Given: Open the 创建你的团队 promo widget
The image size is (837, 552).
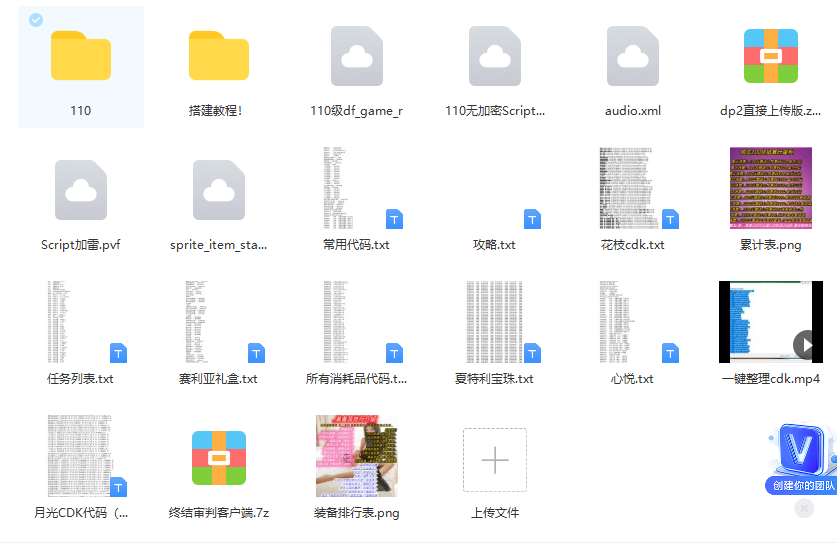Looking at the screenshot, I should (x=800, y=460).
